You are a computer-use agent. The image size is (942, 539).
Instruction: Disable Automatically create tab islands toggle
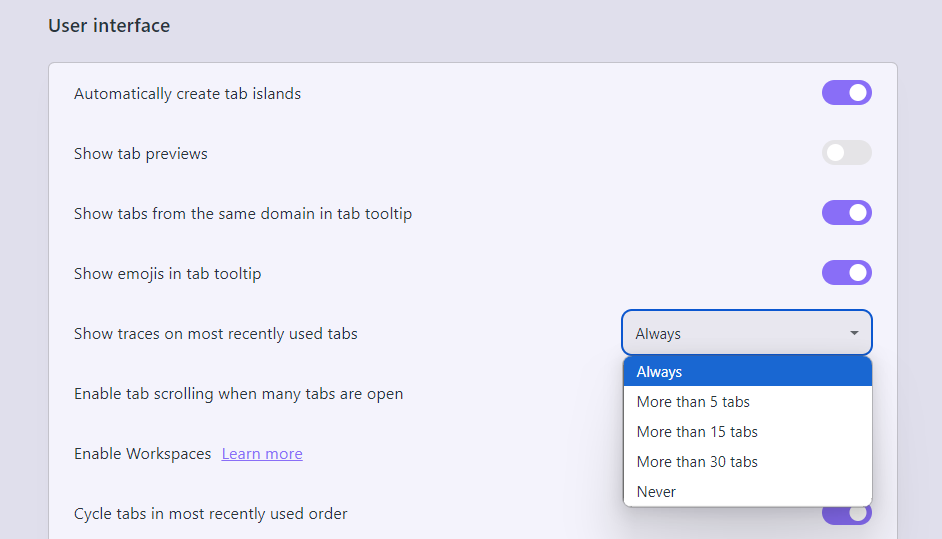click(x=846, y=93)
